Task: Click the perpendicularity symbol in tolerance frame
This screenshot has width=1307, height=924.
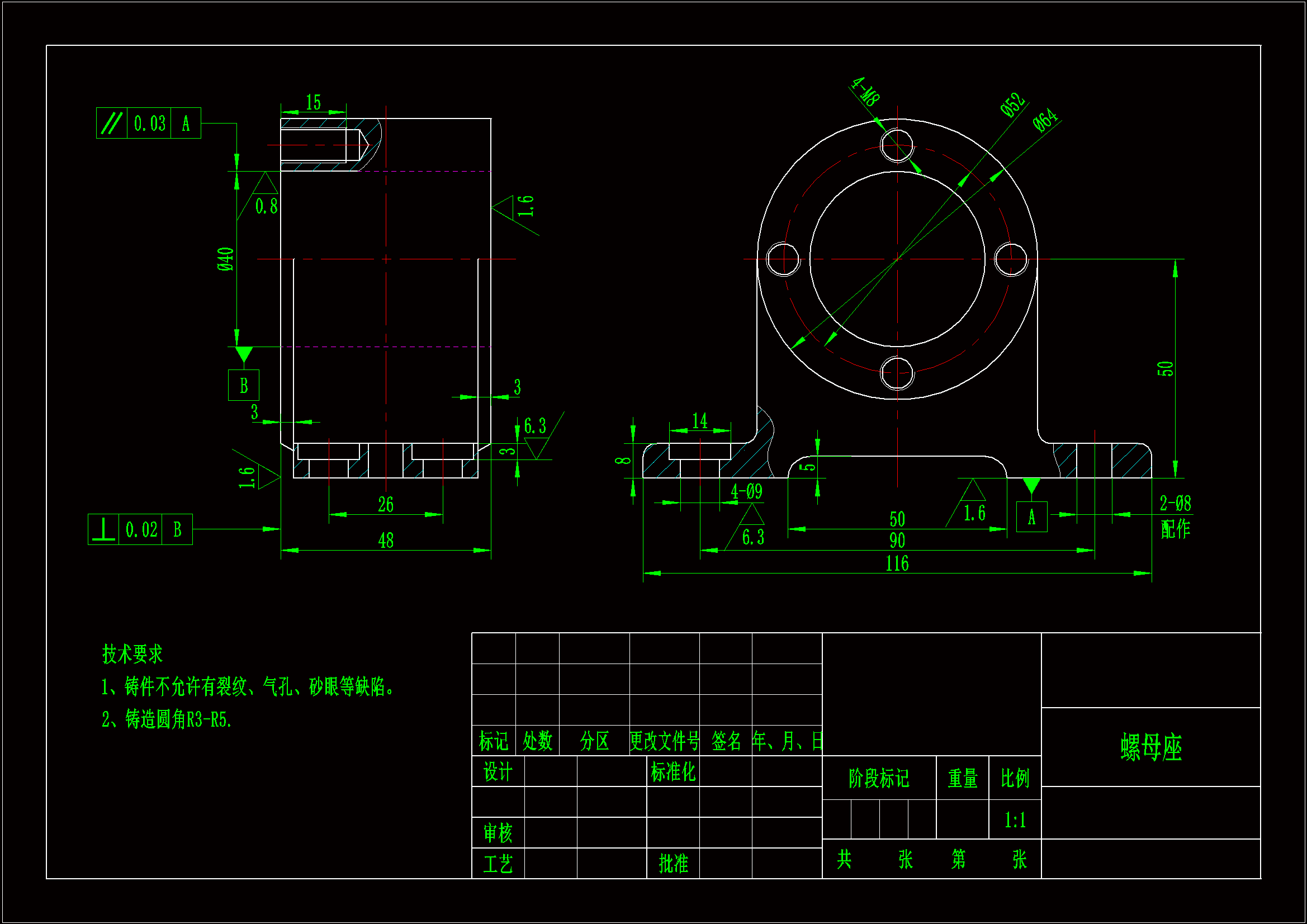Action: (103, 529)
